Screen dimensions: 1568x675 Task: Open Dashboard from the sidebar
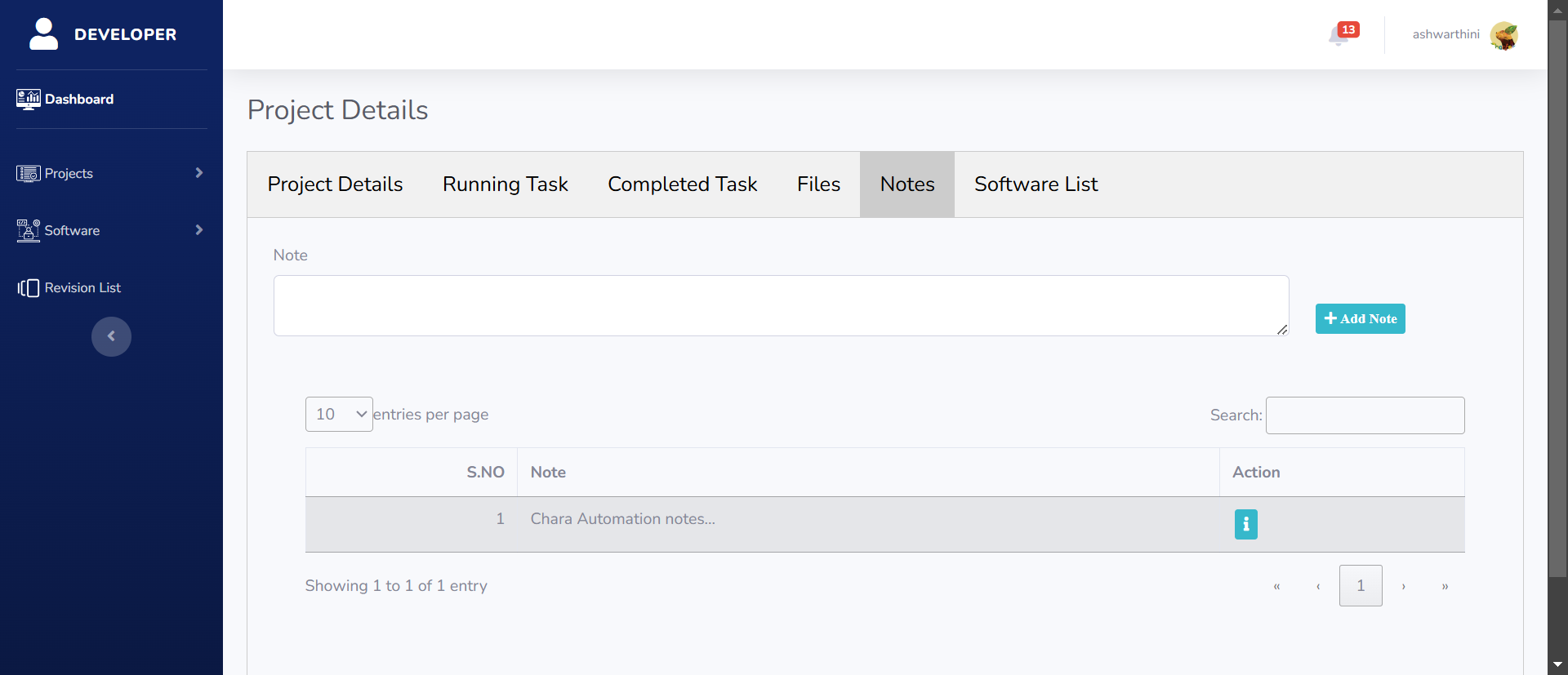coord(78,99)
